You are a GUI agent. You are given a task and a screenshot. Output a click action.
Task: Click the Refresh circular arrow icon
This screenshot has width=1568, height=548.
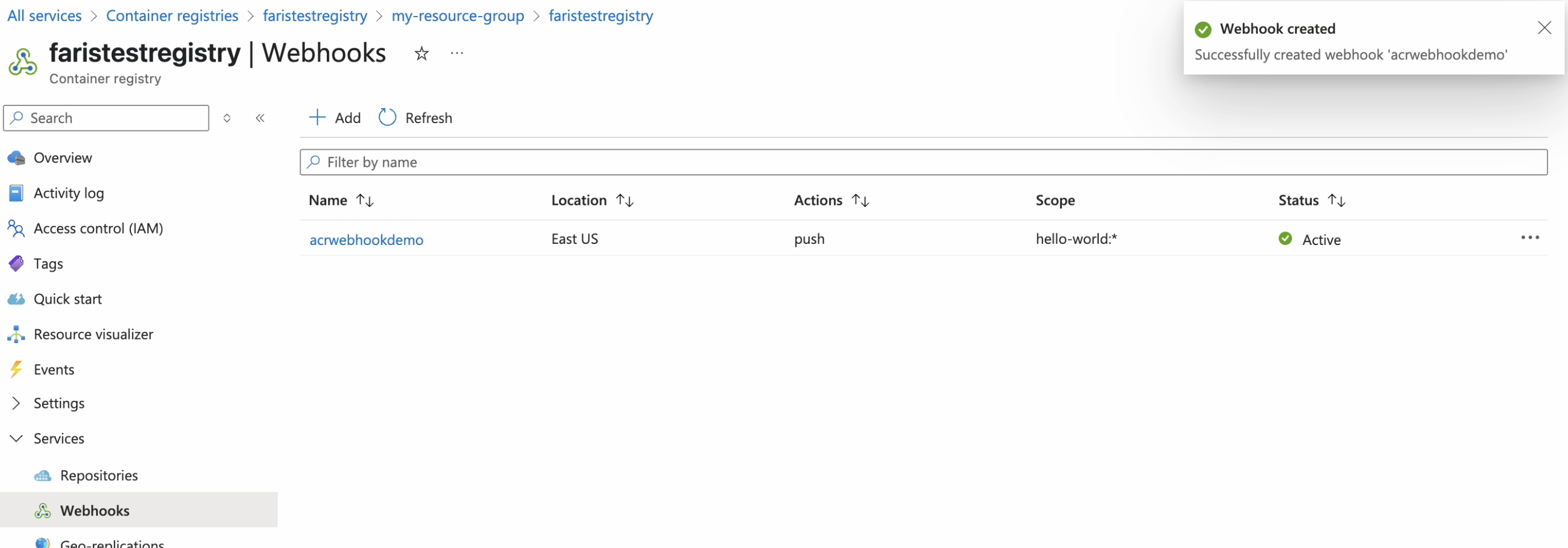[x=387, y=117]
